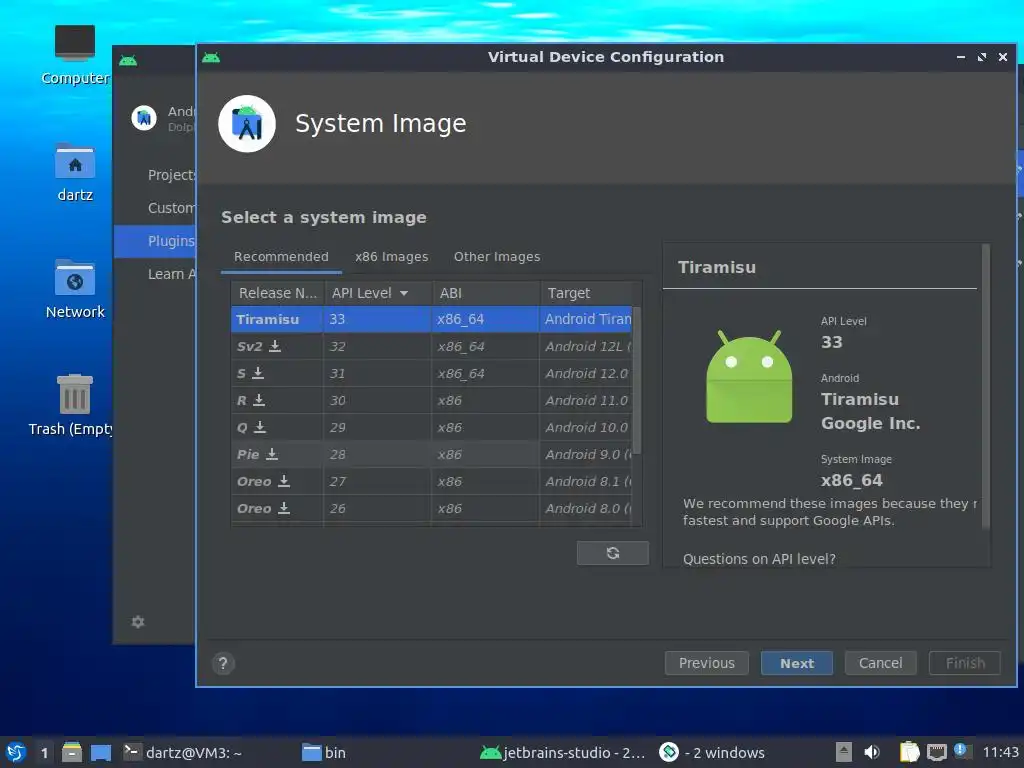Switch to jetbrains-studio taskbar entry

563,752
